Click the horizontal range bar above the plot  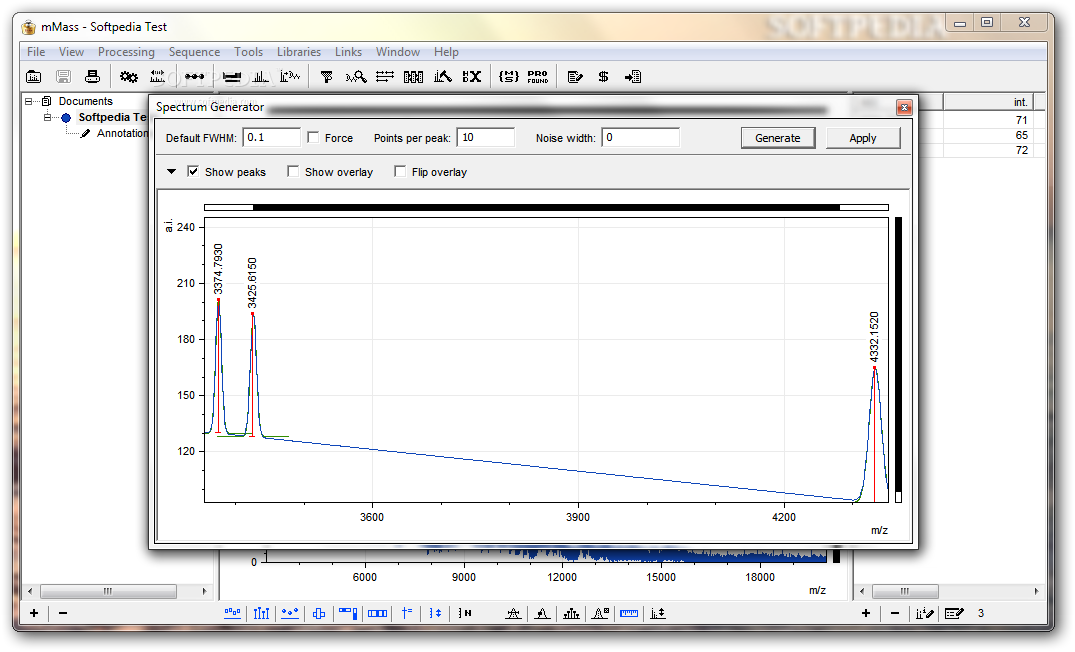546,207
